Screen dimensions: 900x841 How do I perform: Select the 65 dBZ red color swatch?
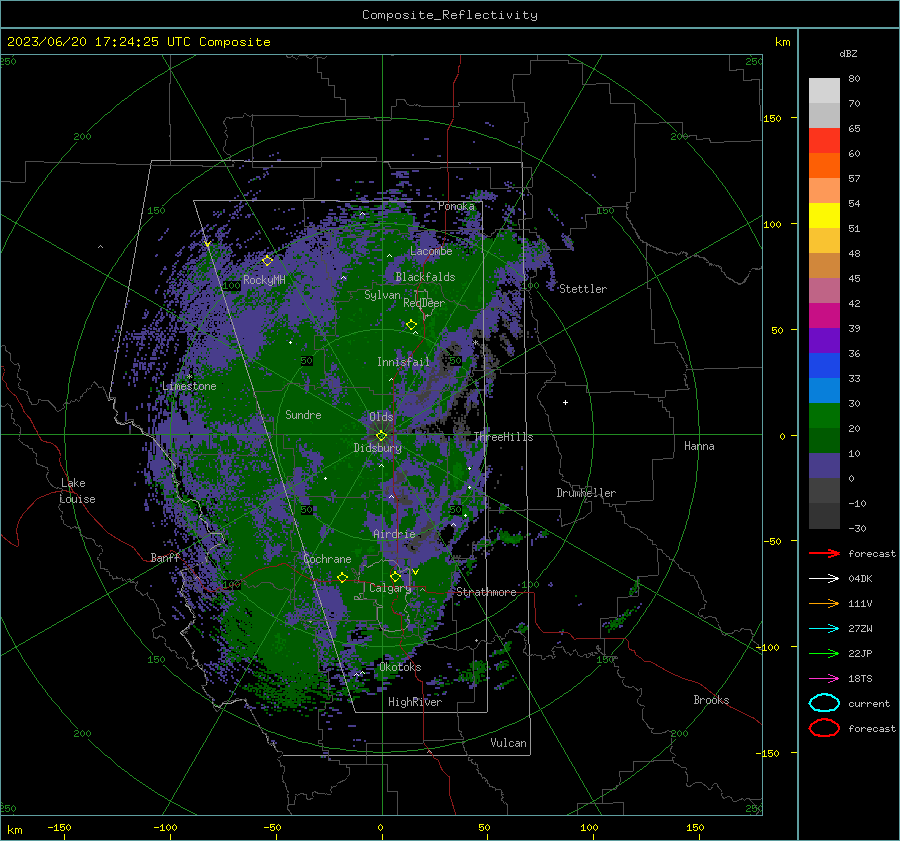click(x=824, y=141)
